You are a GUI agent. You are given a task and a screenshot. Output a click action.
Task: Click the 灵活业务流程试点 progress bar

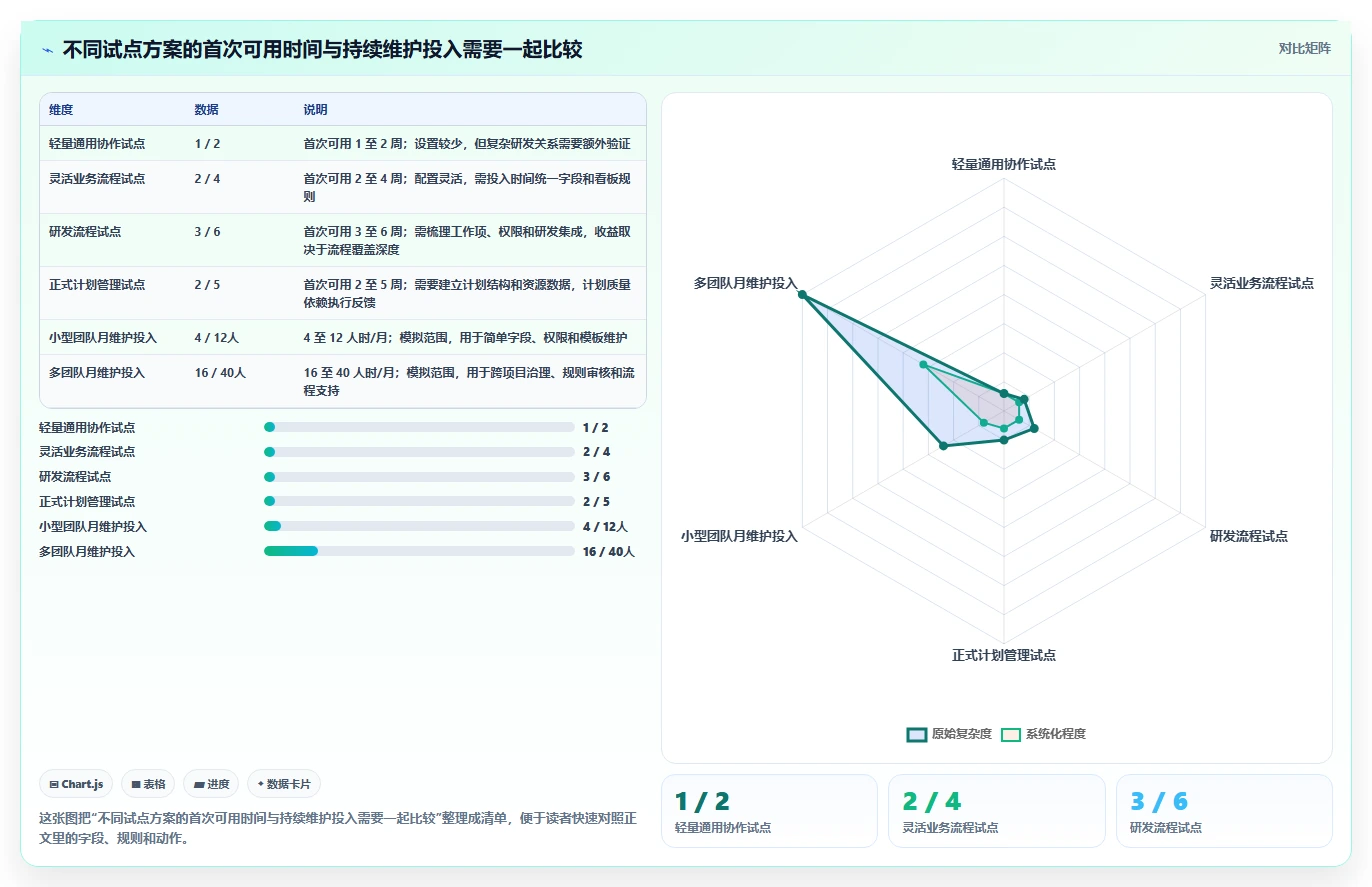point(419,452)
